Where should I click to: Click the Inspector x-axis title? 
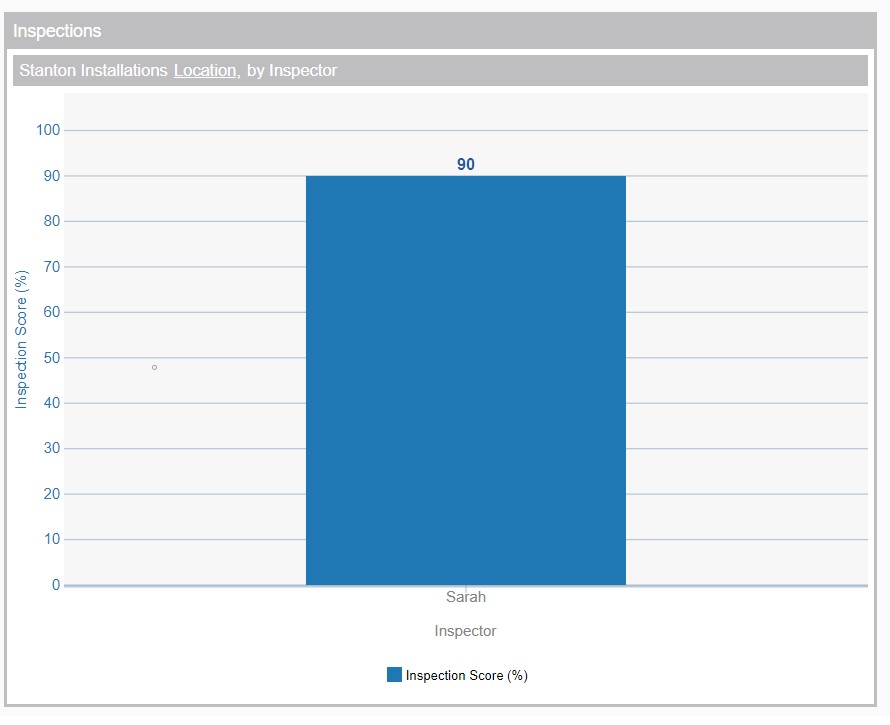pos(465,631)
